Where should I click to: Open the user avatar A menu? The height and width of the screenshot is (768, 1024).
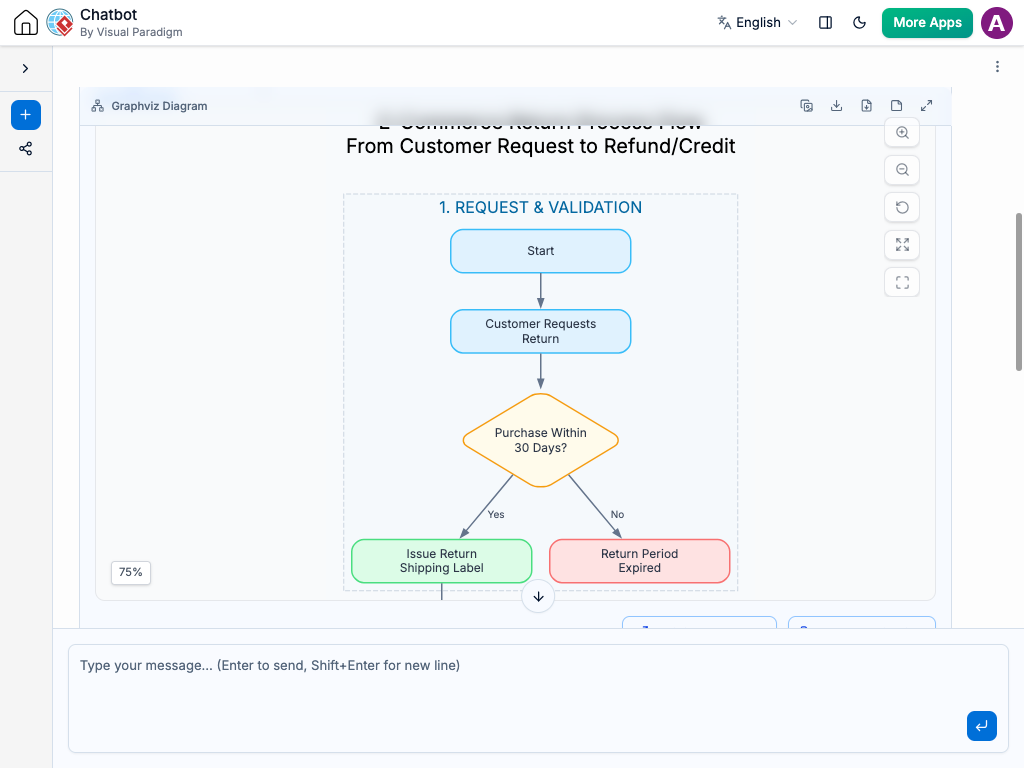click(997, 23)
